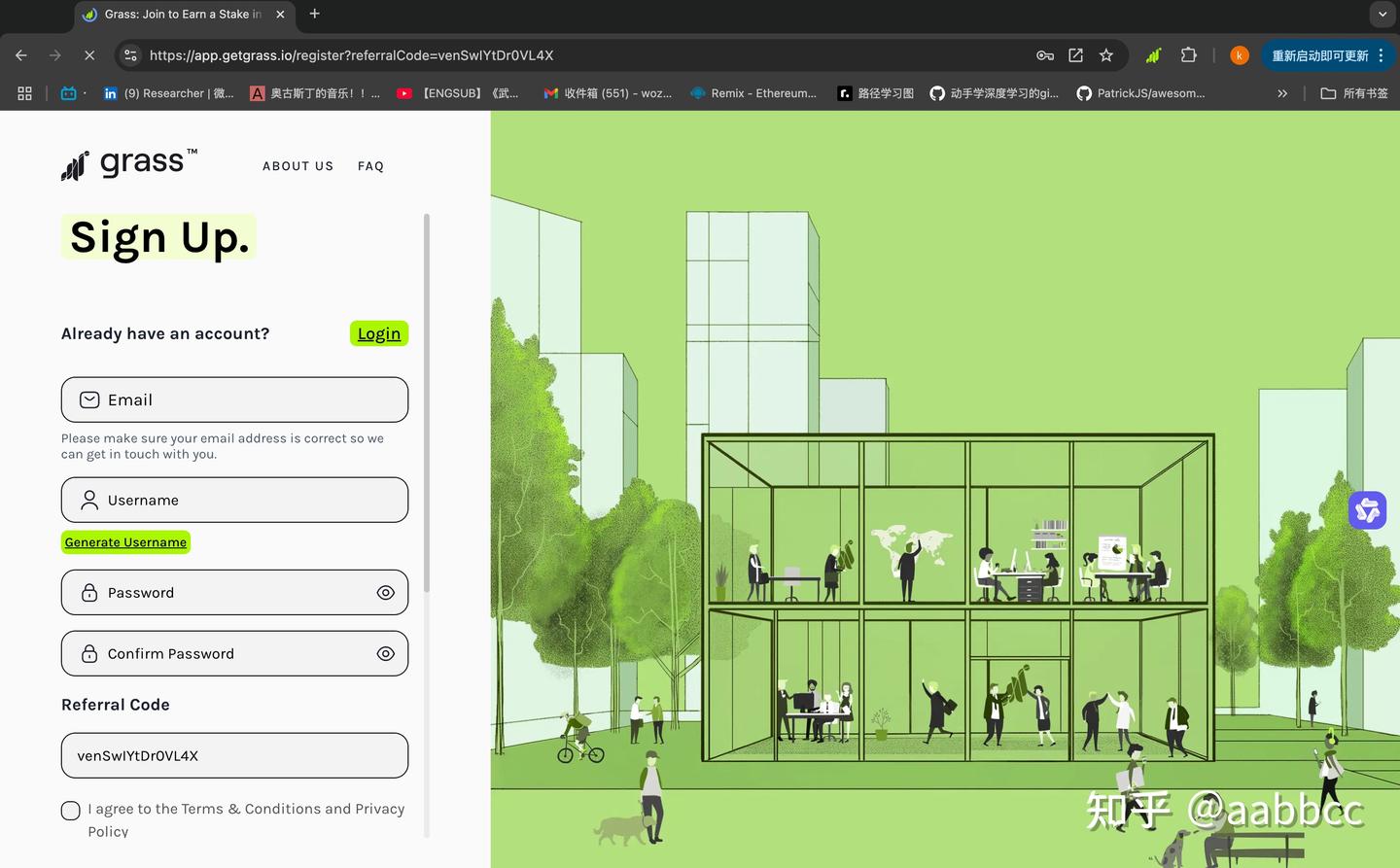The width and height of the screenshot is (1400, 868).
Task: Click the browser address bar URL
Action: coord(352,55)
